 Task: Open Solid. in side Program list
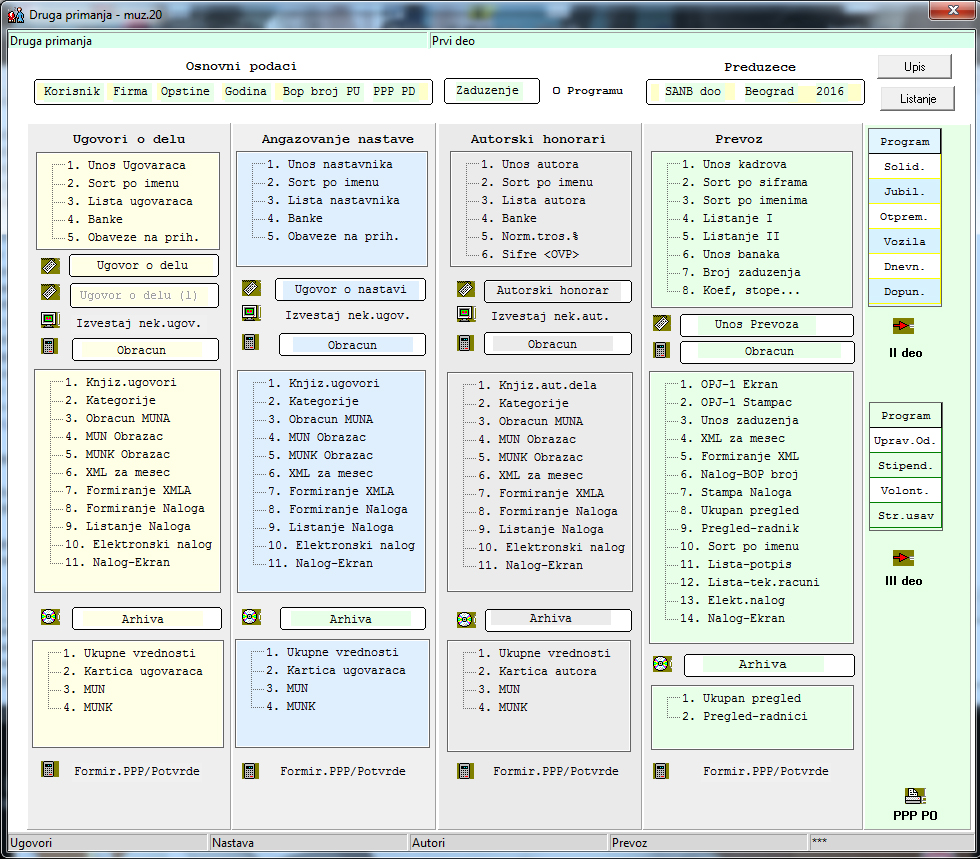[x=904, y=167]
